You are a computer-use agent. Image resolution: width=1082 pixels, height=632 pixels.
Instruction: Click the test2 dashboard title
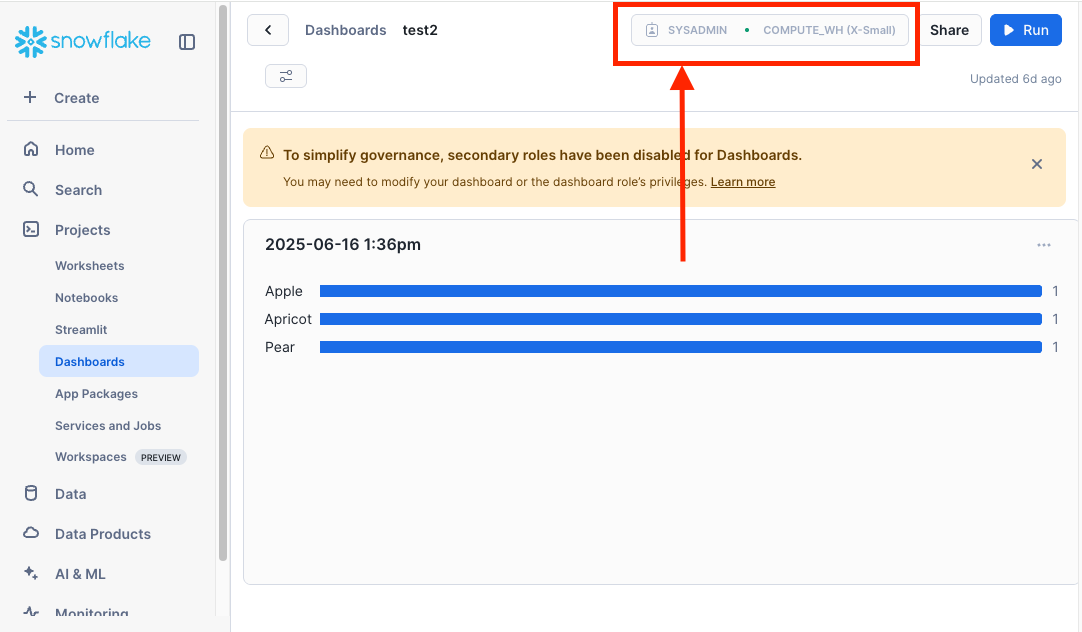pos(420,30)
